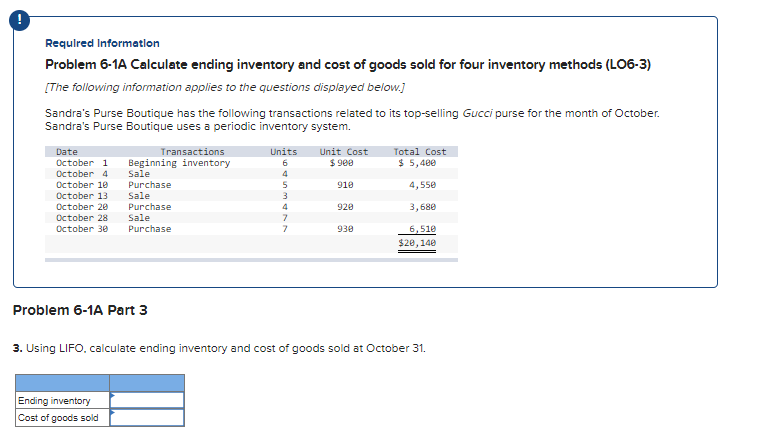
Task: Click the Ending inventory row label
Action: point(54,401)
